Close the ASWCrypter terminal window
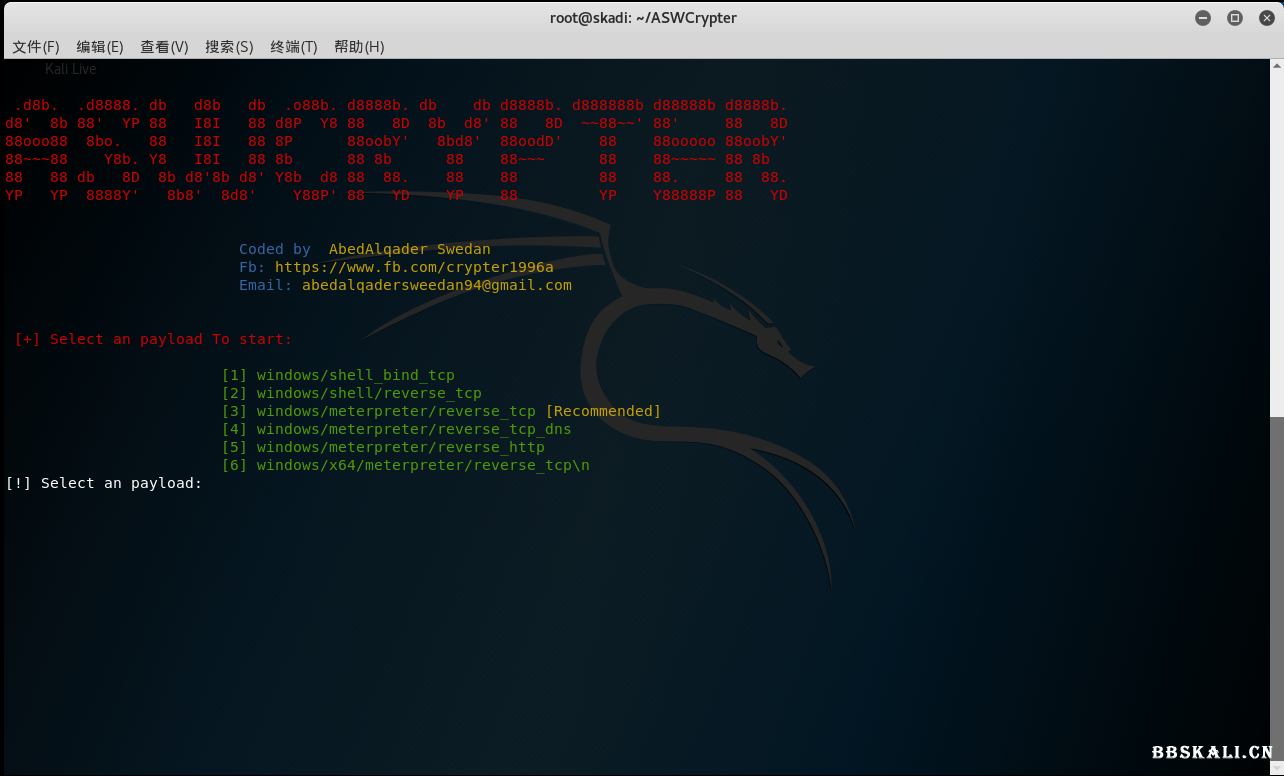 click(x=1265, y=18)
